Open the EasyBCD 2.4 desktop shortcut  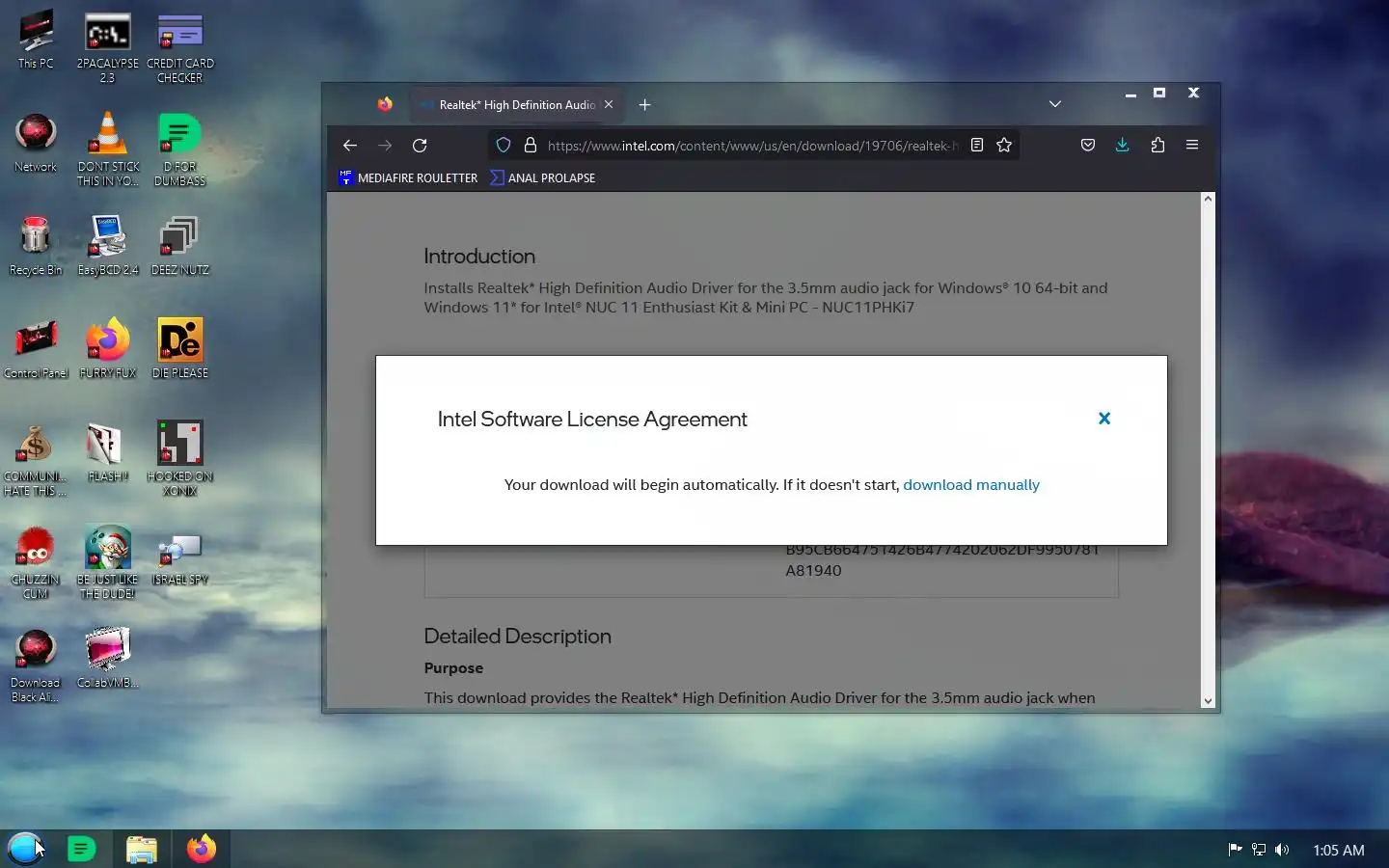(x=107, y=246)
